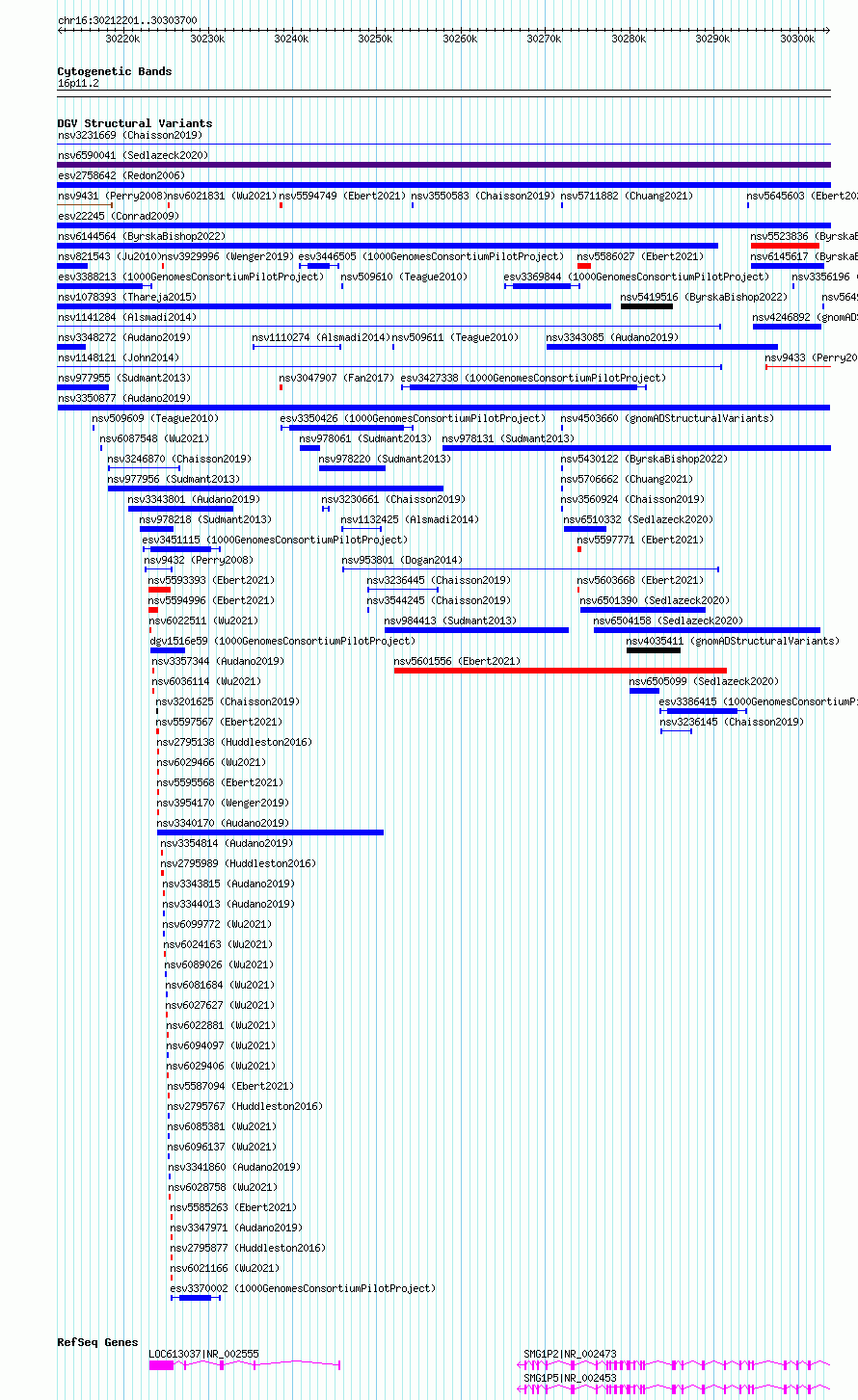Image resolution: width=858 pixels, height=1400 pixels.
Task: Select variant label nsv3236145 (Chaisson2019)
Action: coord(732,723)
